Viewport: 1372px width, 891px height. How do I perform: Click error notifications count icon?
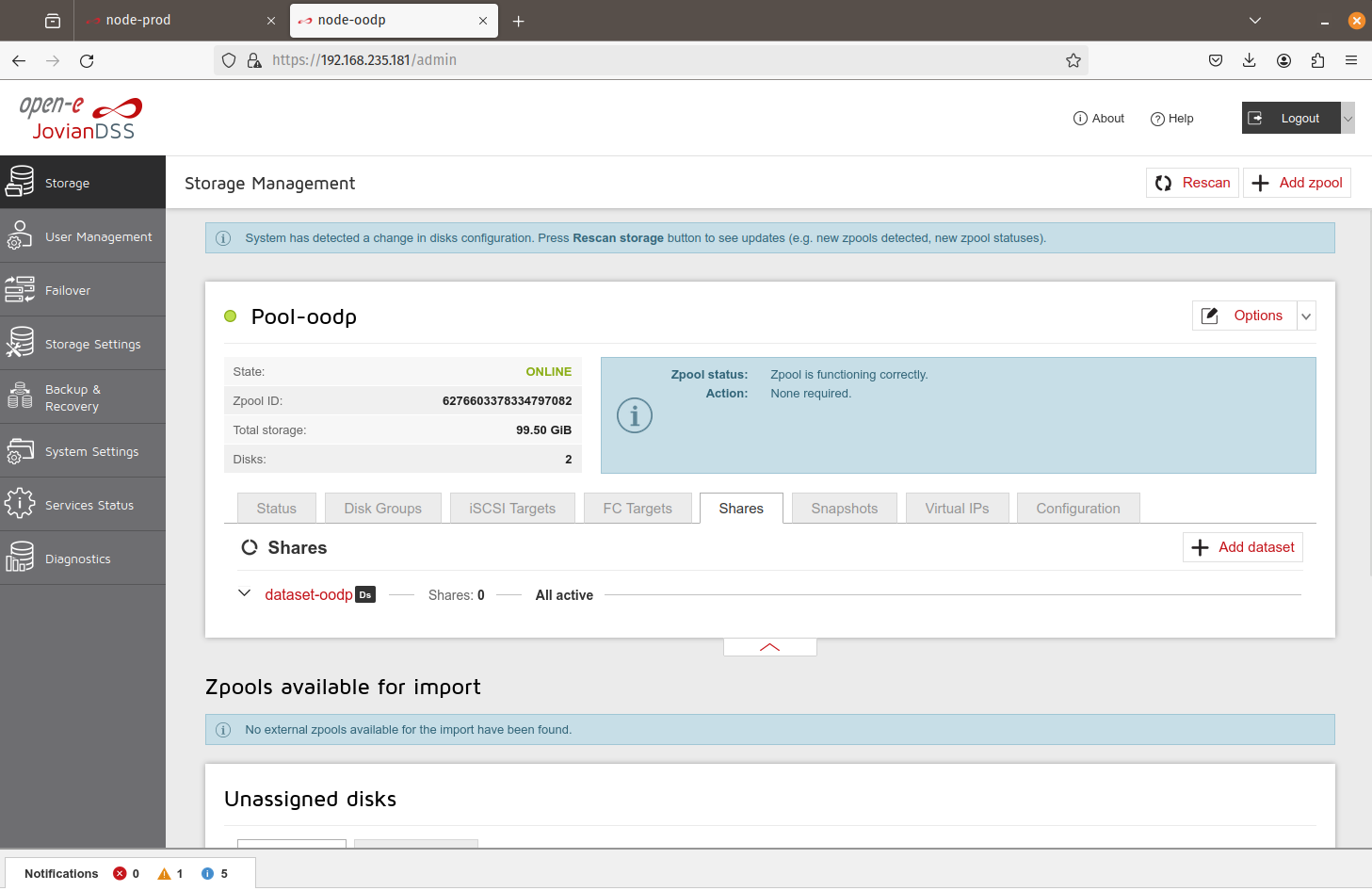click(120, 873)
